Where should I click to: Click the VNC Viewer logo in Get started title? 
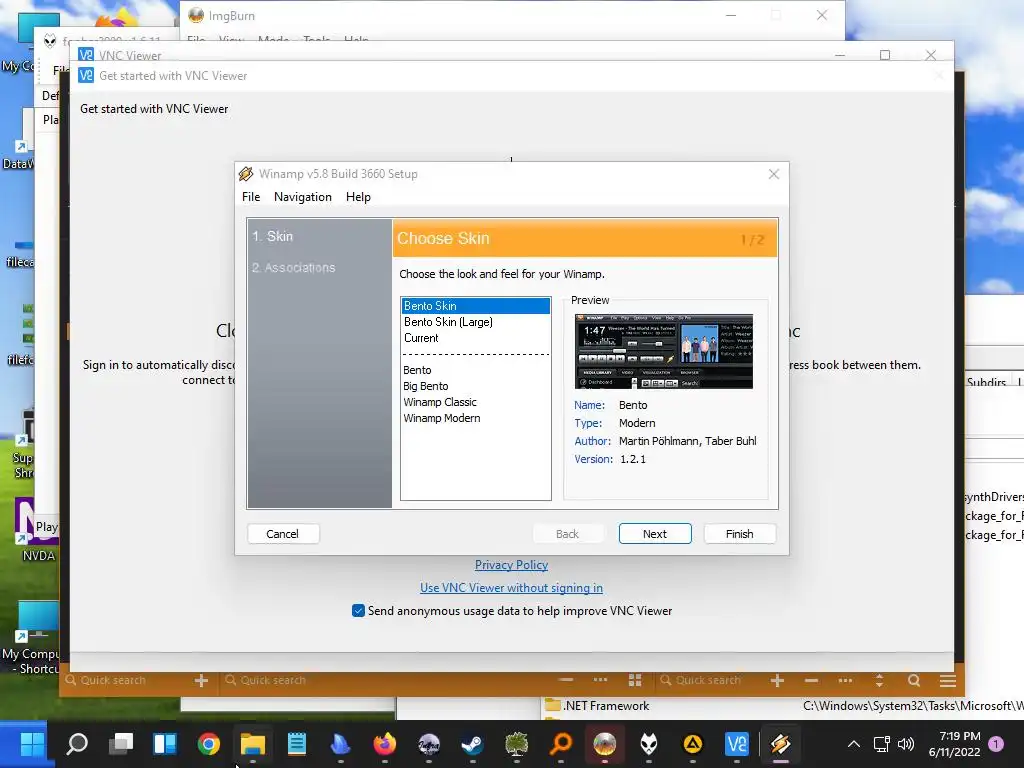tap(86, 76)
